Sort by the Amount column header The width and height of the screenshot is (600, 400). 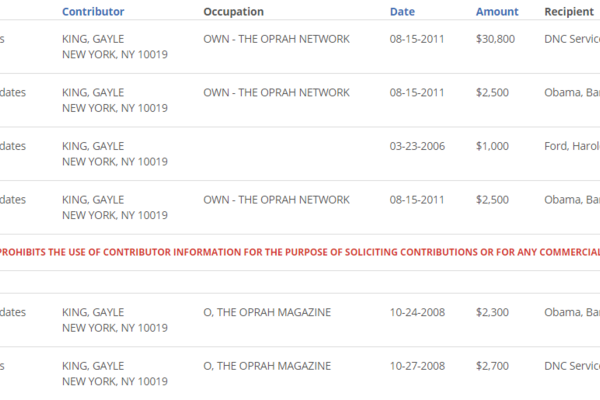(497, 12)
